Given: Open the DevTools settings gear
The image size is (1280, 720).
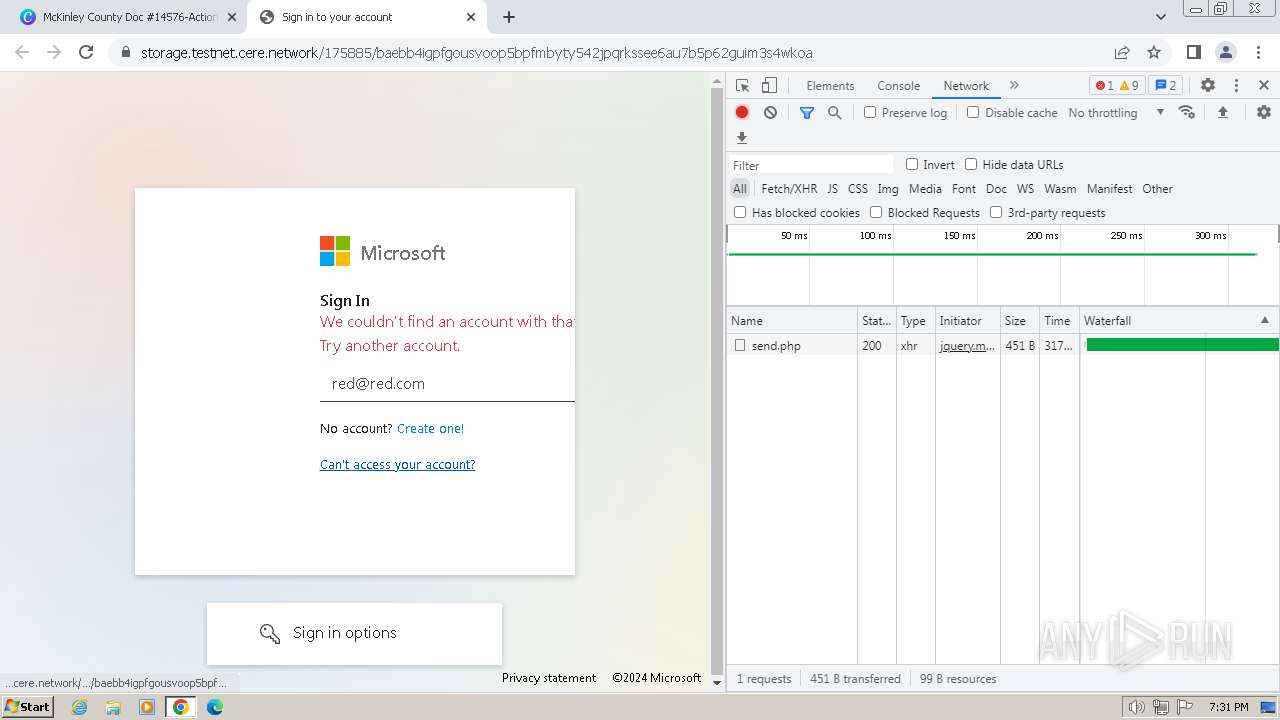Looking at the screenshot, I should [1208, 86].
